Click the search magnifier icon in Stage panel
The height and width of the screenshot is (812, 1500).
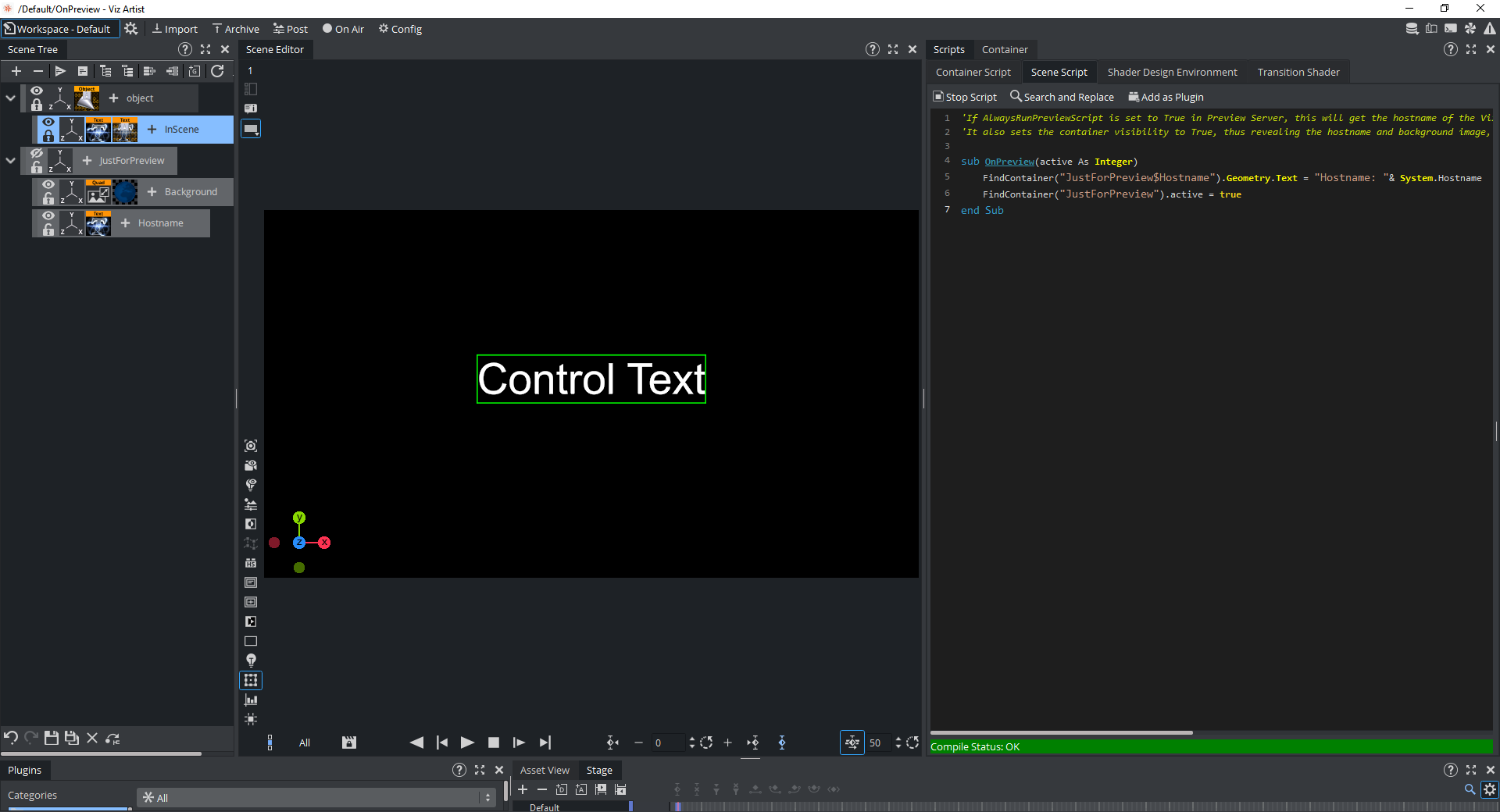point(1470,789)
